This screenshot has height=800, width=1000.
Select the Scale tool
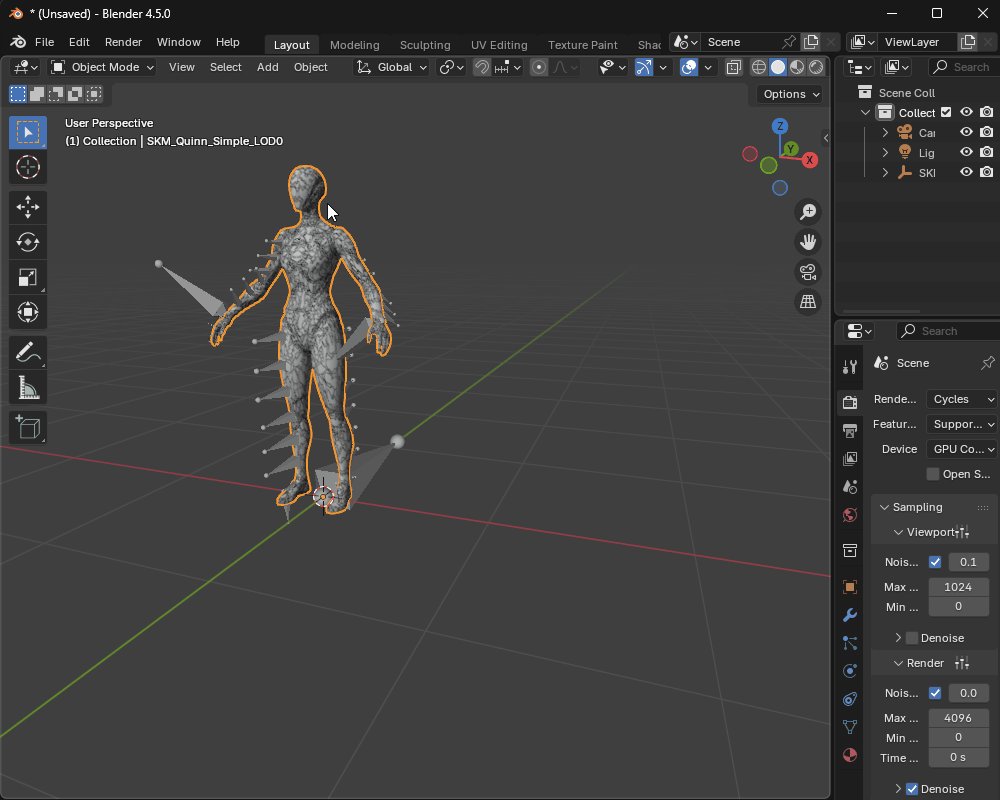(x=28, y=277)
